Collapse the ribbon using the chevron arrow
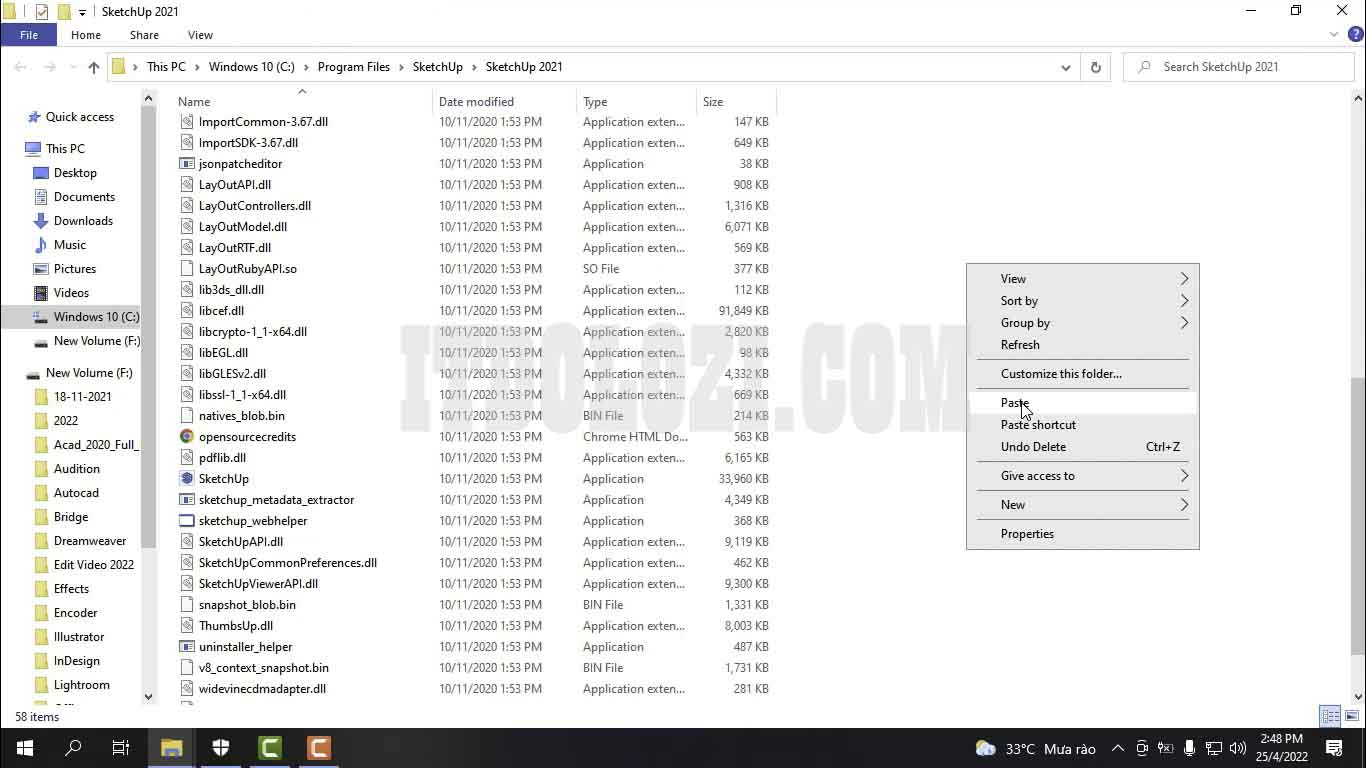This screenshot has width=1366, height=768. 1333,33
